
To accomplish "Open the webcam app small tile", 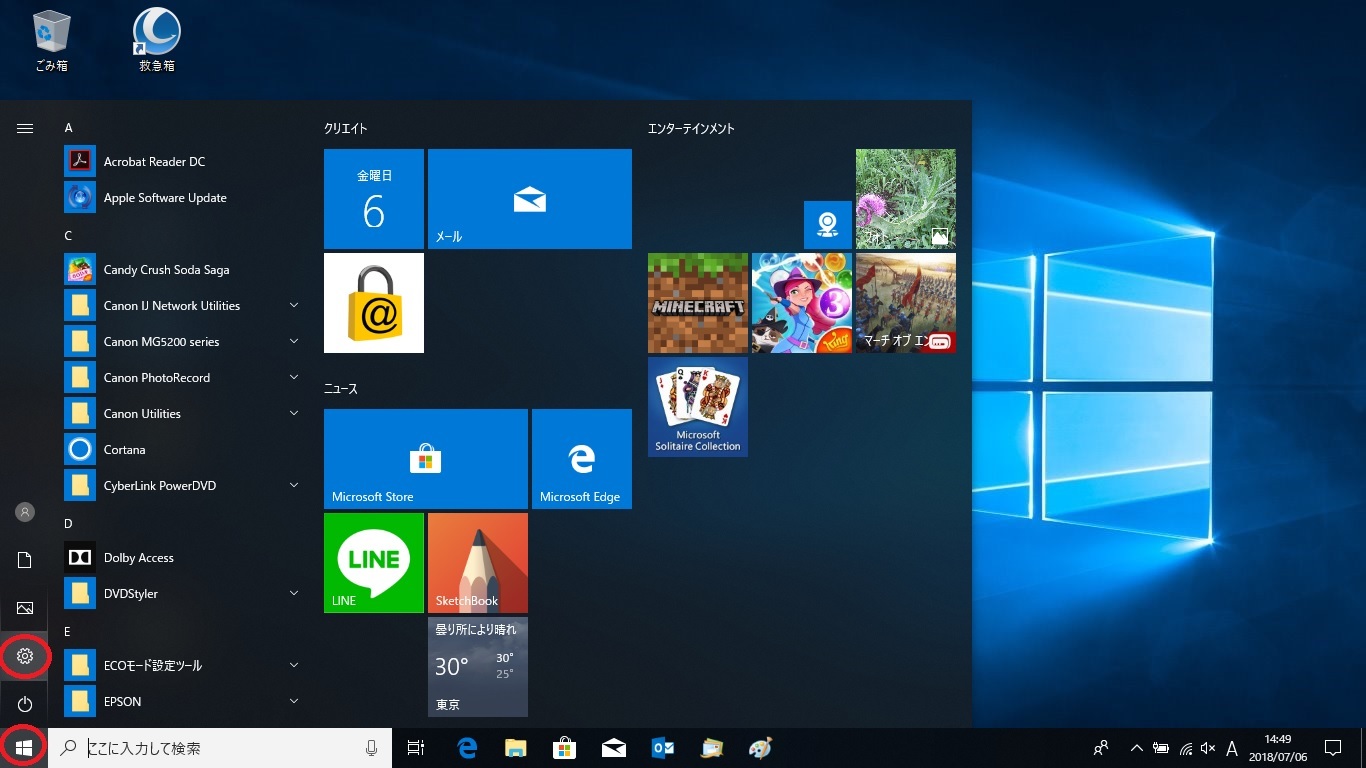I will click(828, 225).
